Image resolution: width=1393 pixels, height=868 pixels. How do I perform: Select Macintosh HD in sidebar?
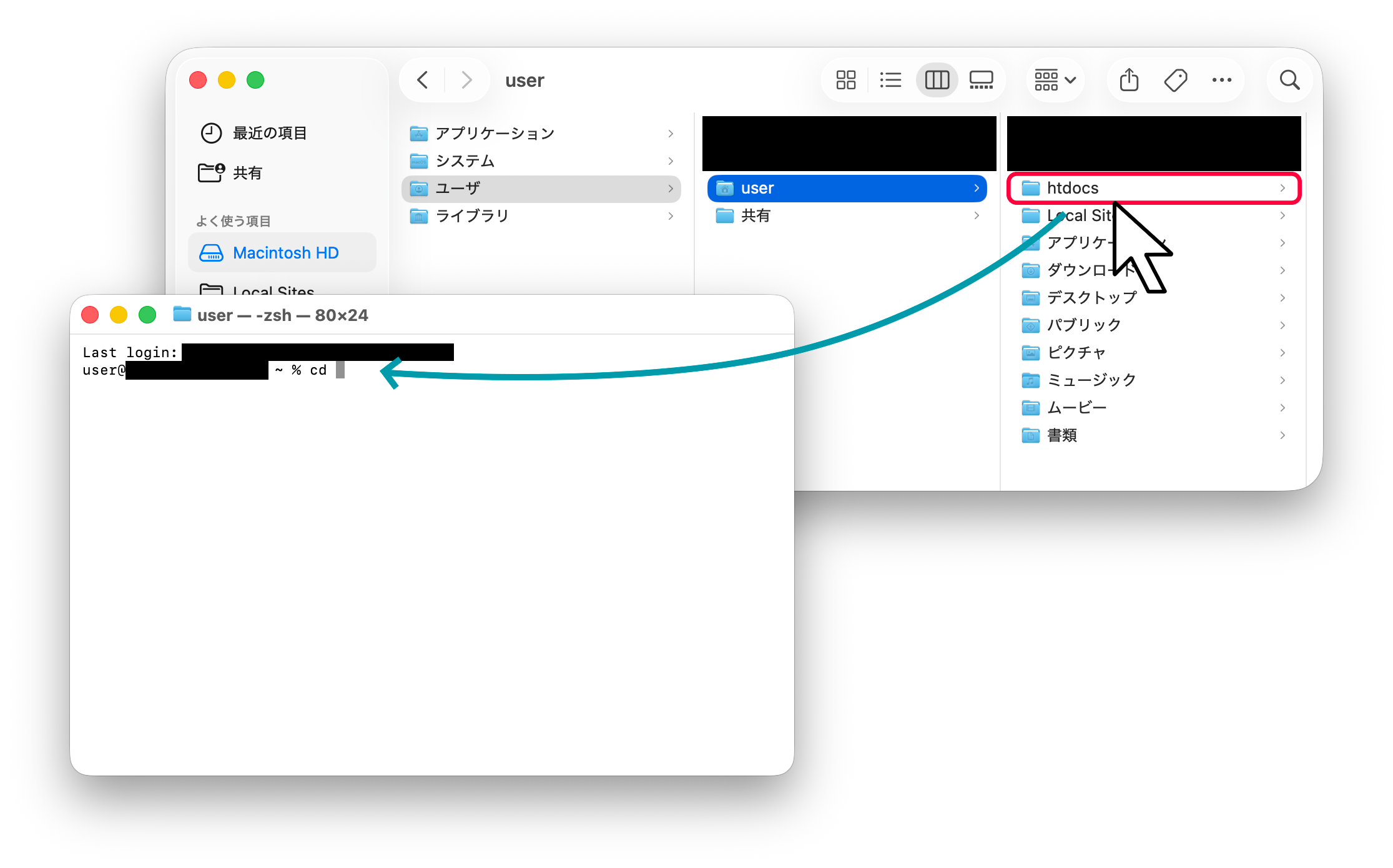coord(285,253)
